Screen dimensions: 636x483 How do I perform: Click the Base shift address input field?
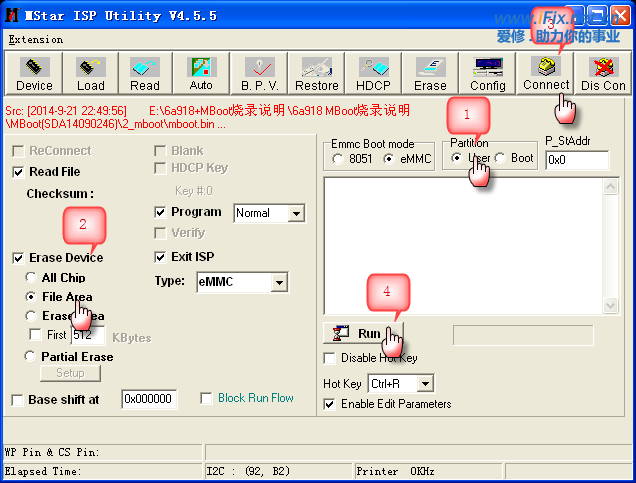pos(149,399)
